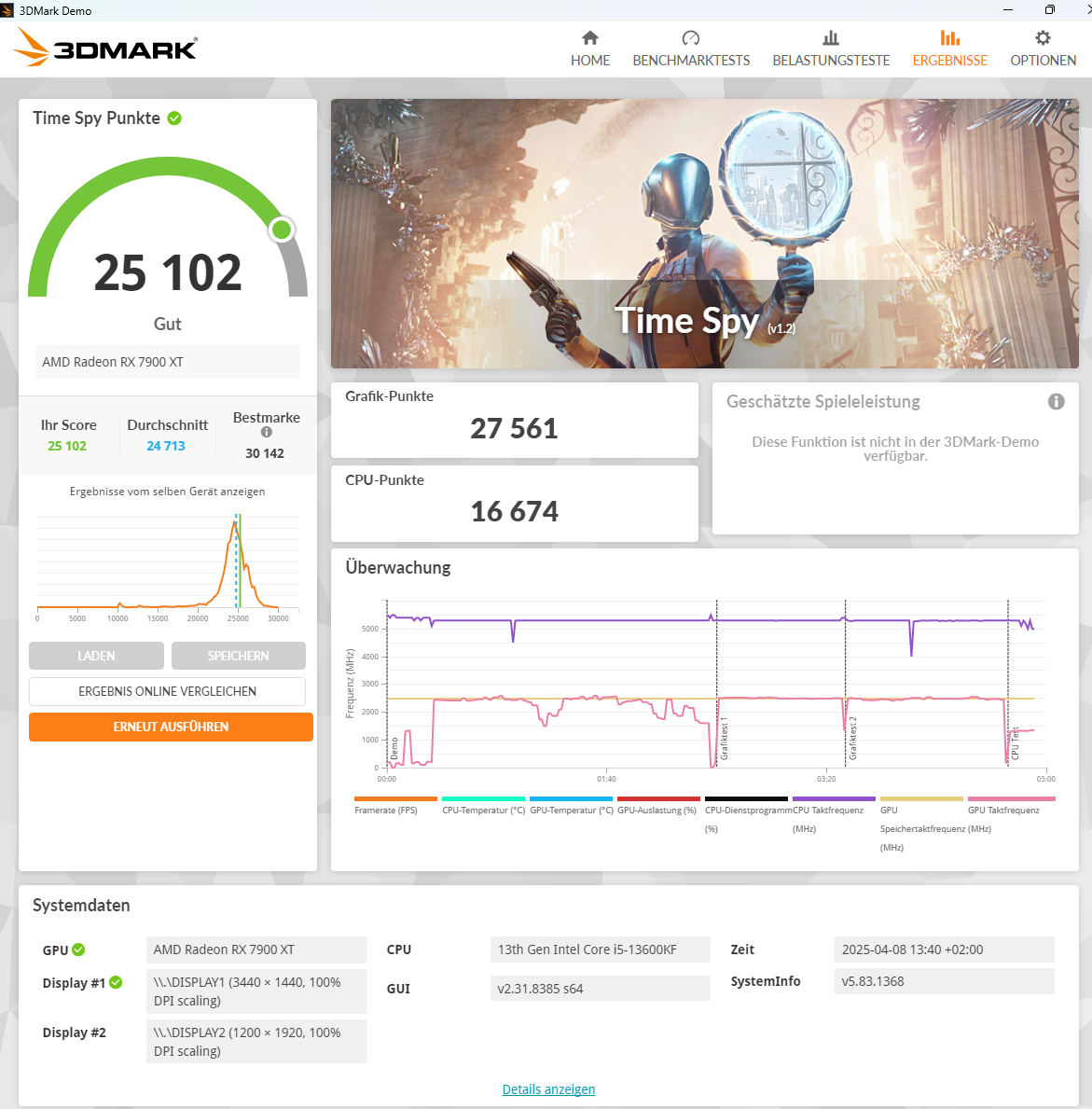Screen dimensions: 1092x1109
Task: Toggle CPU-Dienstprogramm black legend swatch
Action: coord(746,799)
